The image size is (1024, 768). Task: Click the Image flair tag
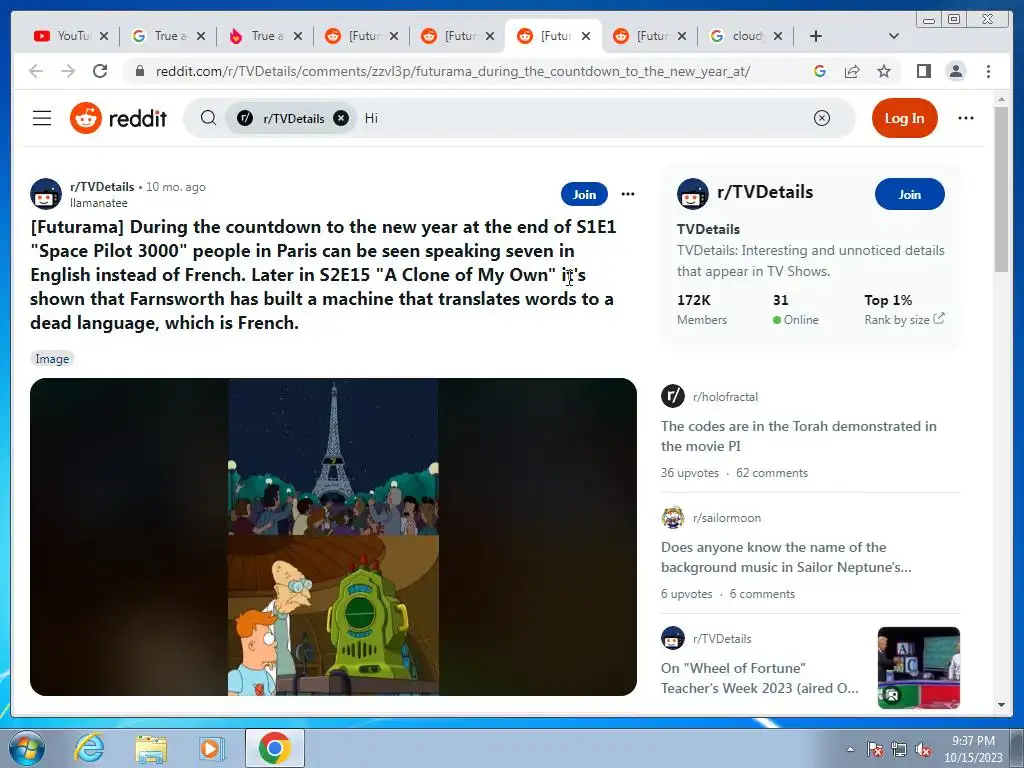pos(52,359)
